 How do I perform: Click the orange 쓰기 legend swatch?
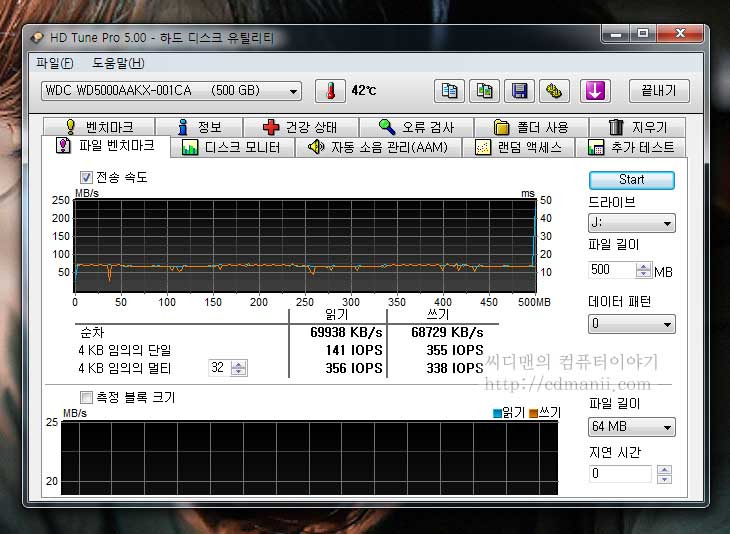point(534,413)
